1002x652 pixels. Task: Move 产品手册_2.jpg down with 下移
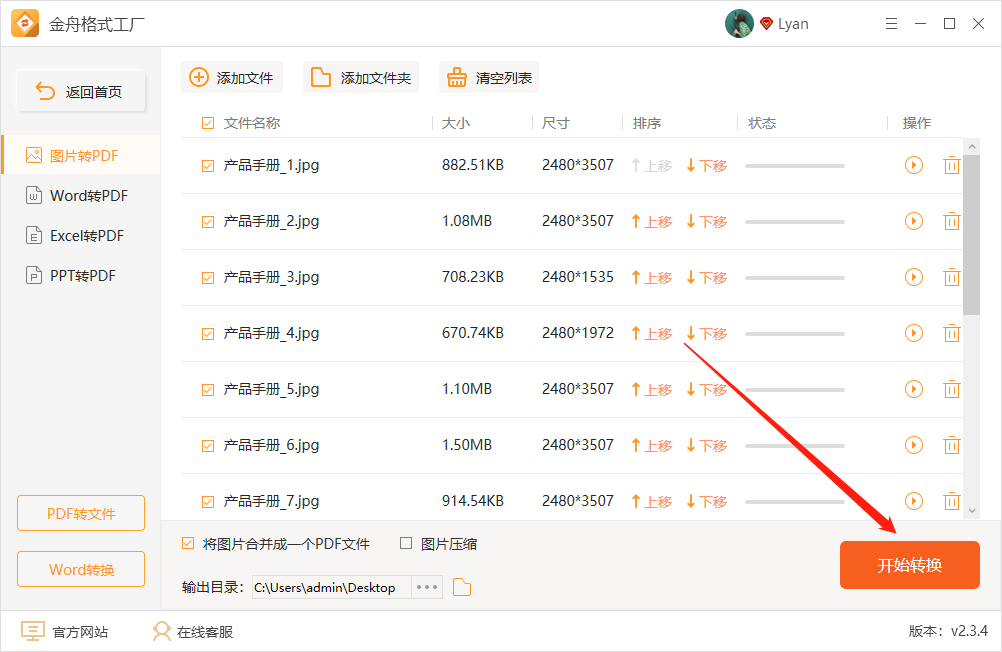pos(707,222)
